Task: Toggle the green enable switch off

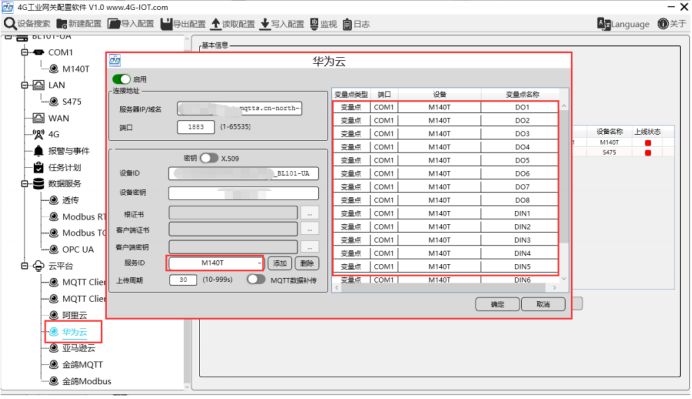Action: coord(121,79)
